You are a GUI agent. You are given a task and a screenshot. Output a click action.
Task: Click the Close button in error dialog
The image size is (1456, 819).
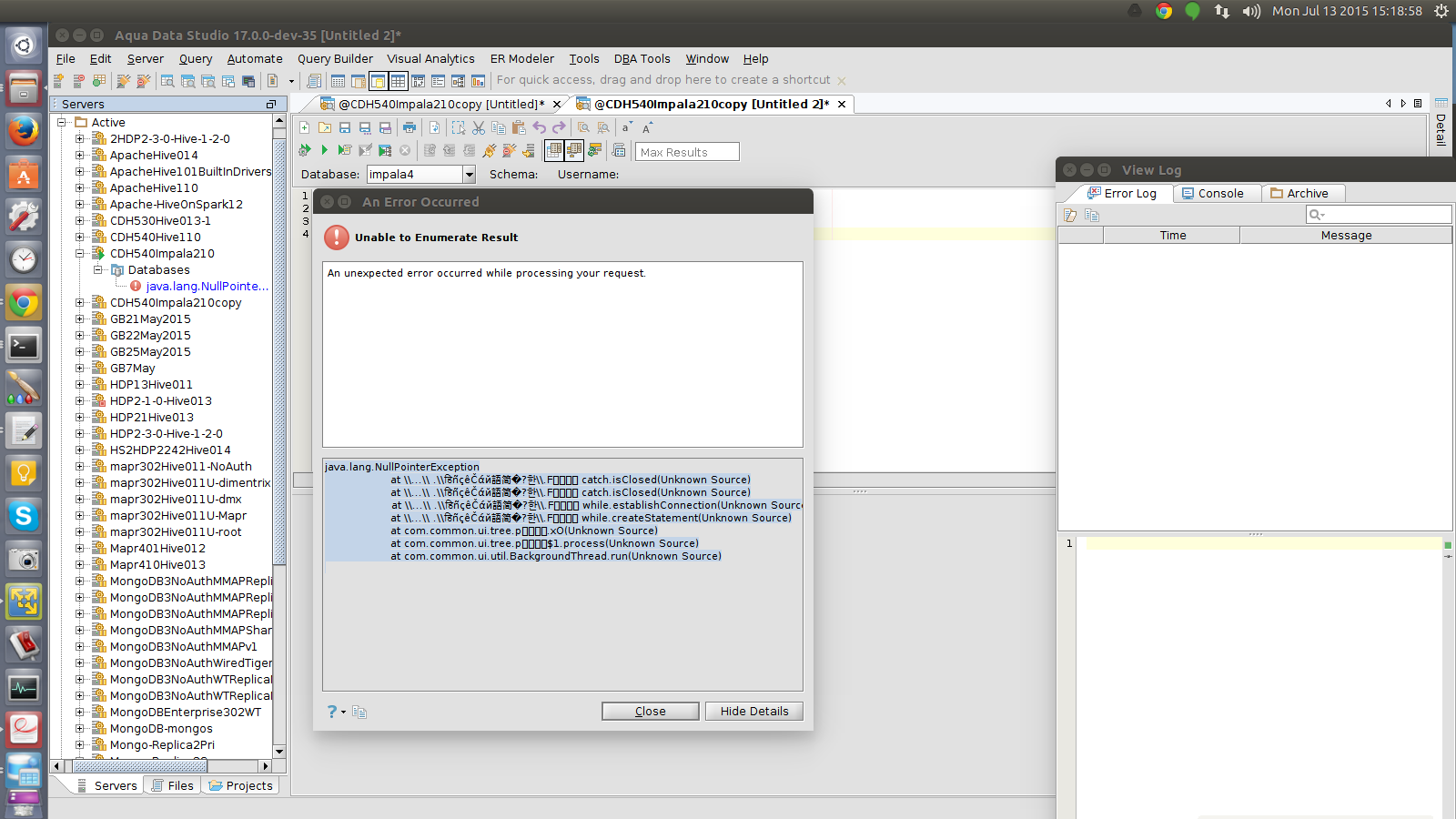[650, 712]
